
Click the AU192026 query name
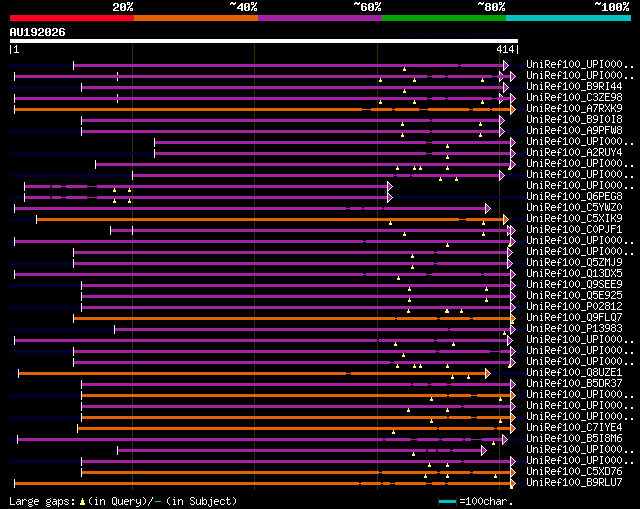(38, 32)
